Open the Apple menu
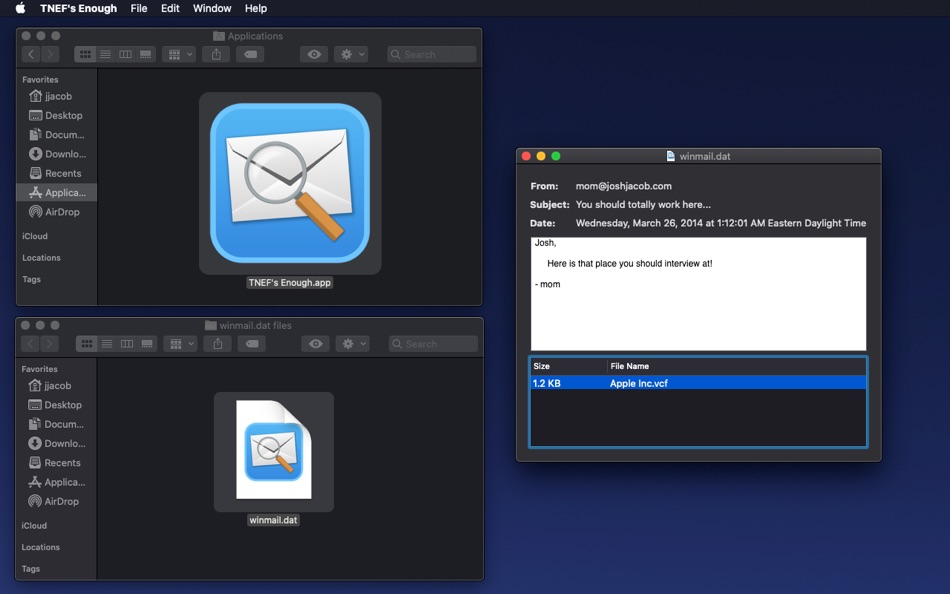Viewport: 950px width, 594px height. click(x=20, y=8)
